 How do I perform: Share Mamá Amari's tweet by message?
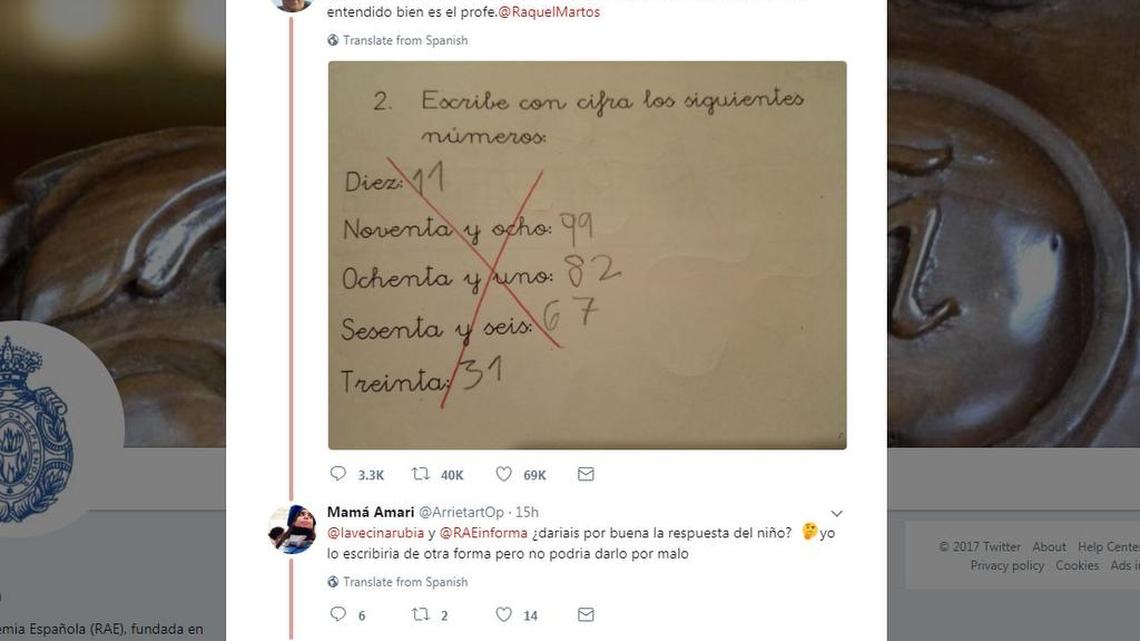pyautogui.click(x=586, y=615)
